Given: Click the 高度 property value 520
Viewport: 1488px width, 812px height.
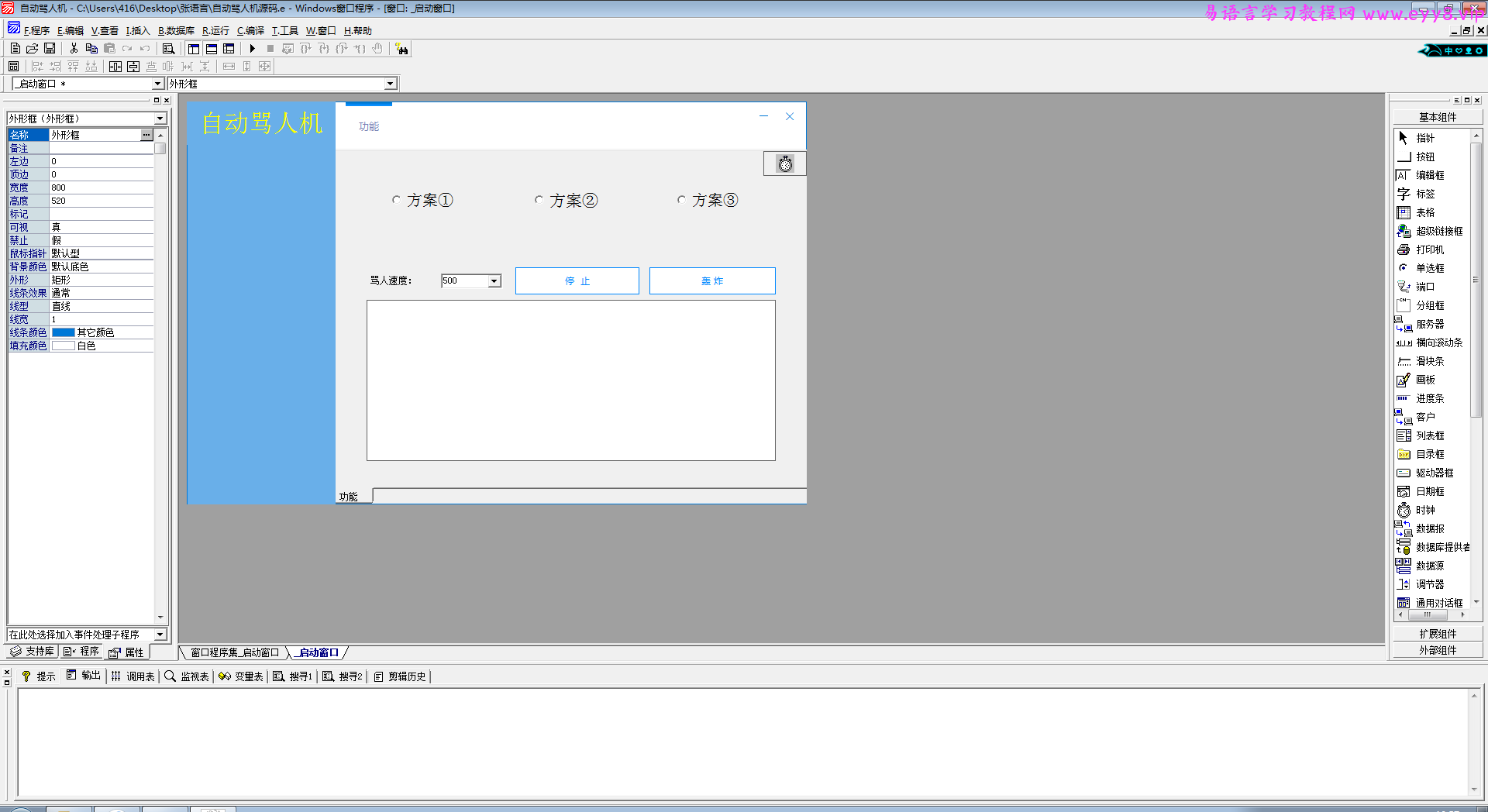Looking at the screenshot, I should point(102,201).
